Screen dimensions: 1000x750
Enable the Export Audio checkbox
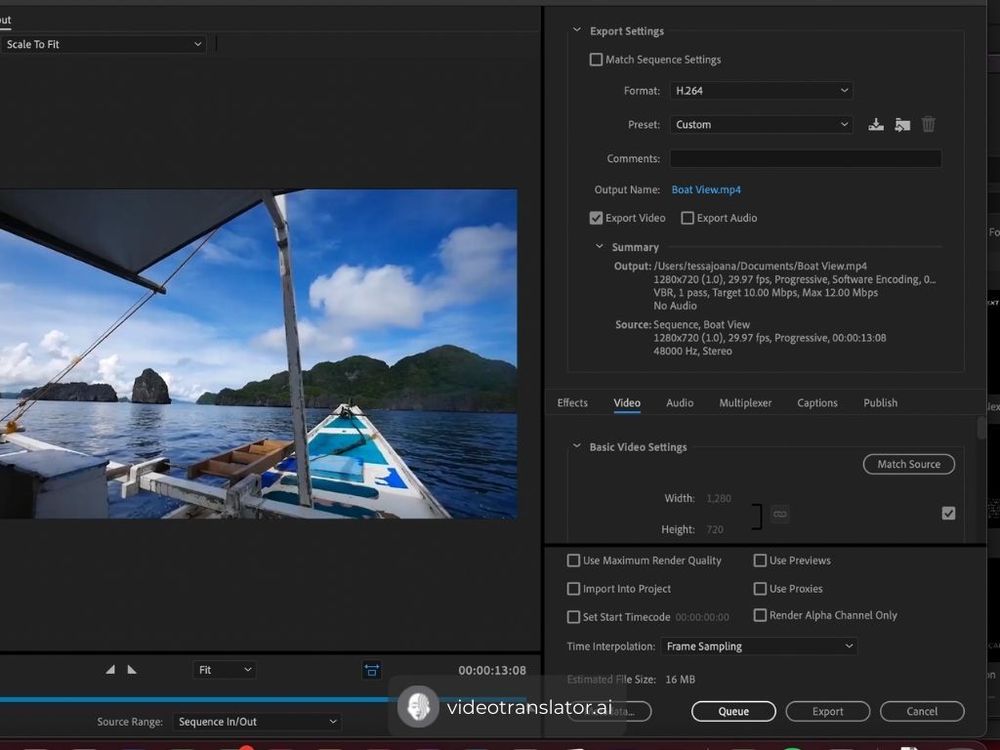tap(688, 218)
